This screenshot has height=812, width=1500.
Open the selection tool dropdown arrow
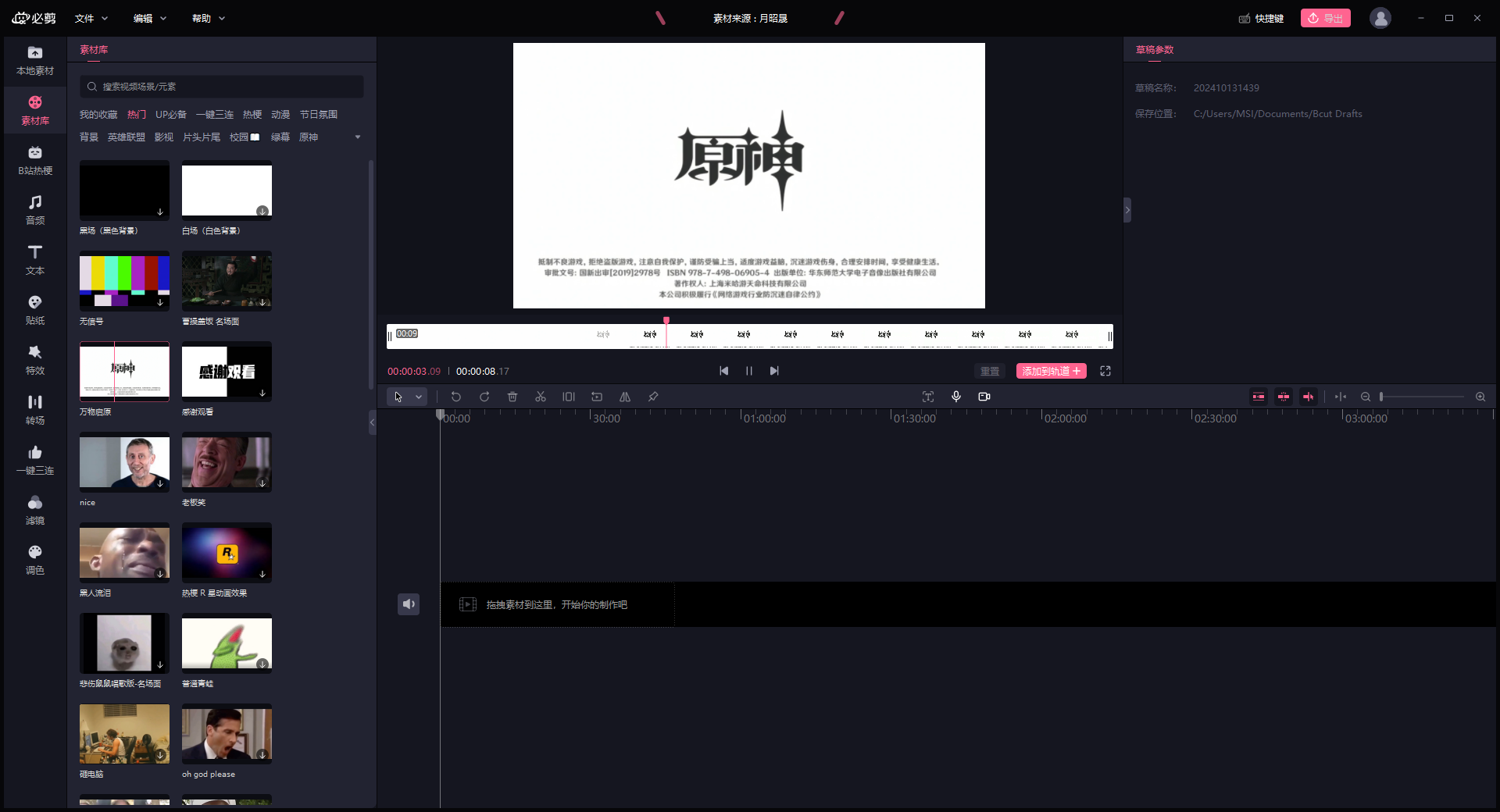click(x=419, y=397)
